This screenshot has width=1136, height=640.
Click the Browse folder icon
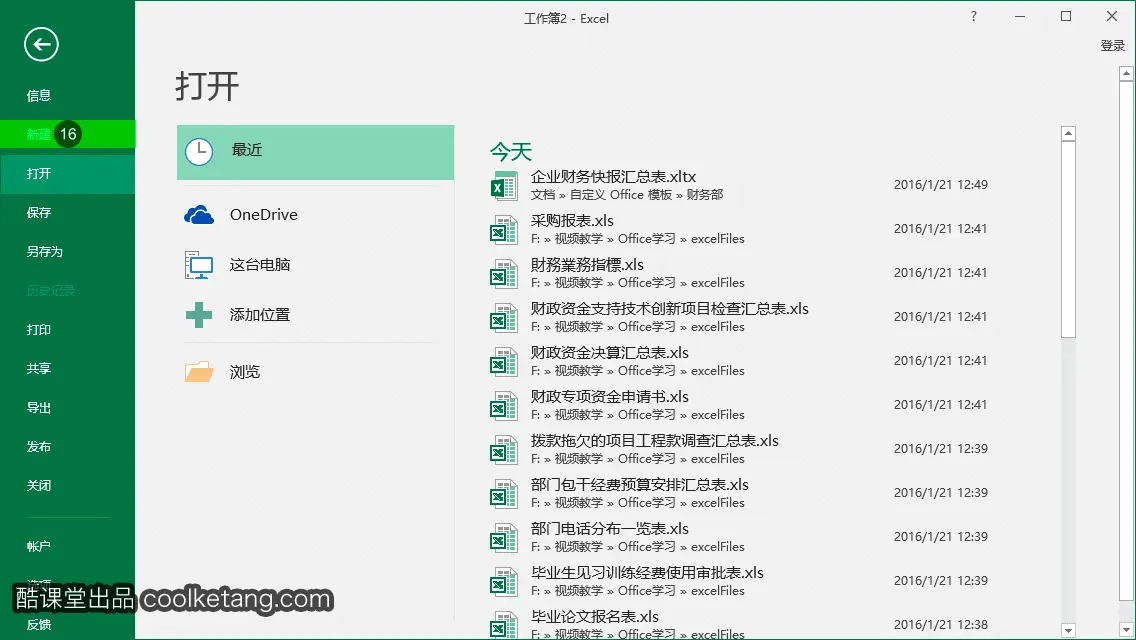199,372
